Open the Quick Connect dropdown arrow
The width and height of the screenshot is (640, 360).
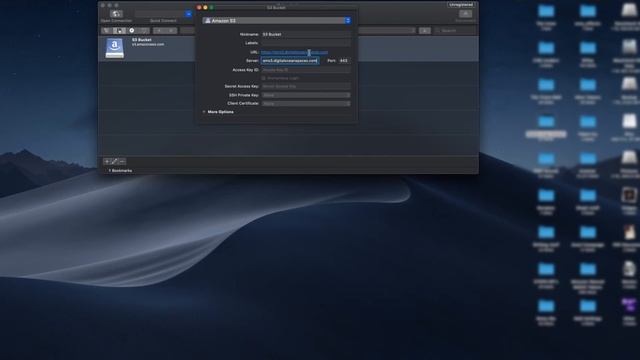pos(189,14)
